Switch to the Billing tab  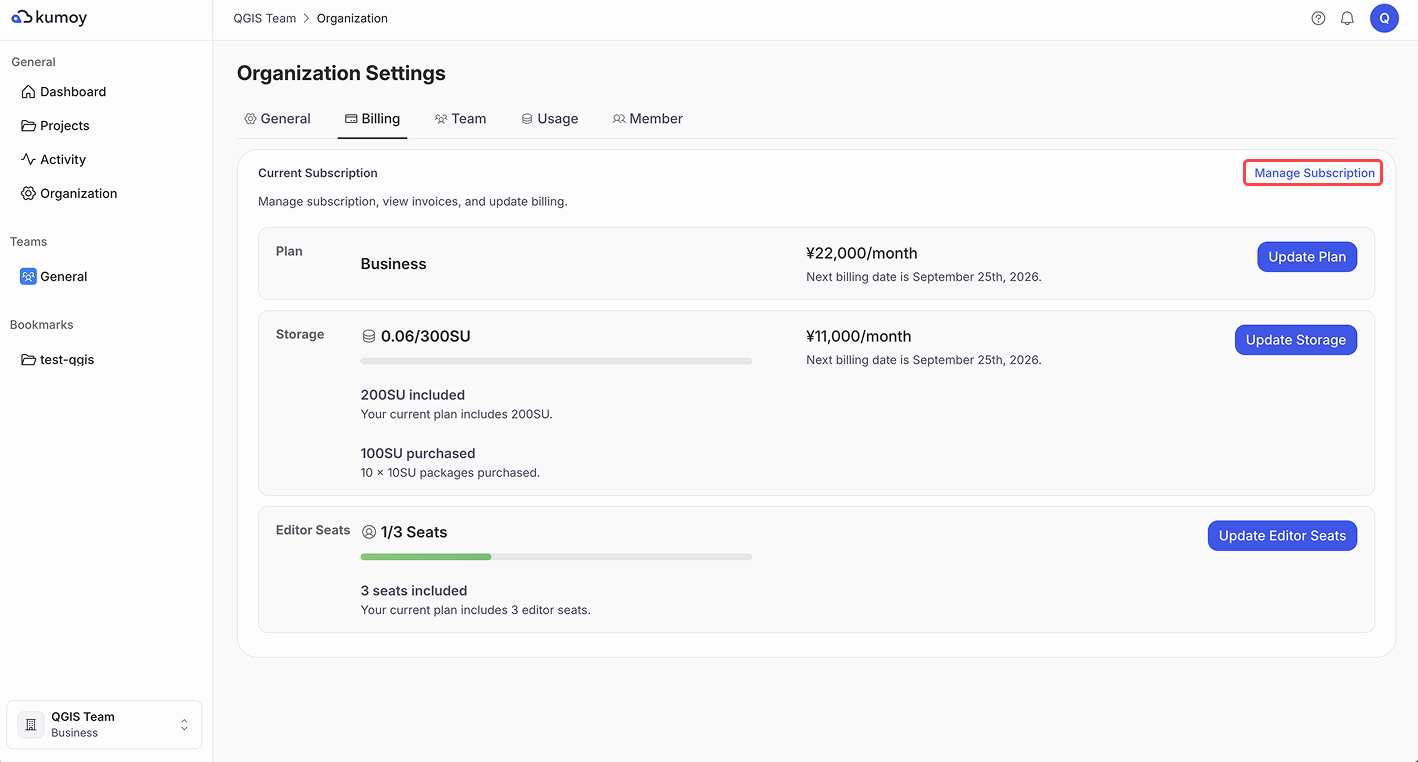372,119
